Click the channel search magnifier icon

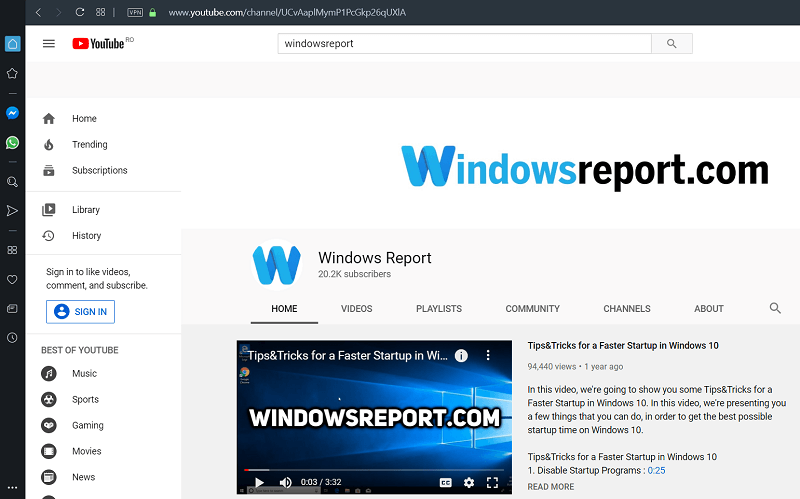coord(775,308)
